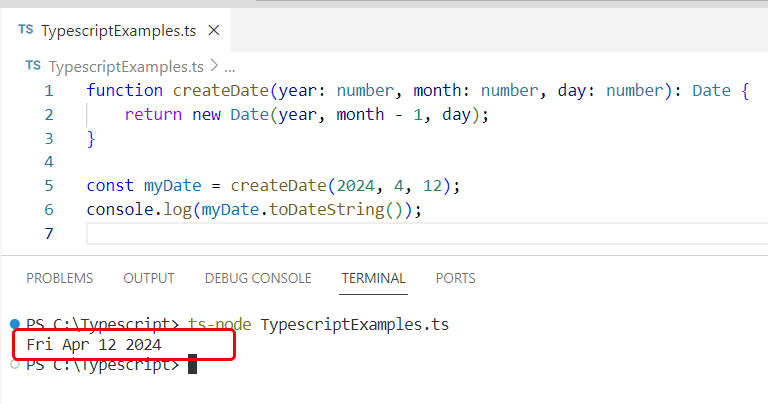Viewport: 768px width, 404px height.
Task: Click the TS icon in the breadcrumb
Action: tap(33, 66)
